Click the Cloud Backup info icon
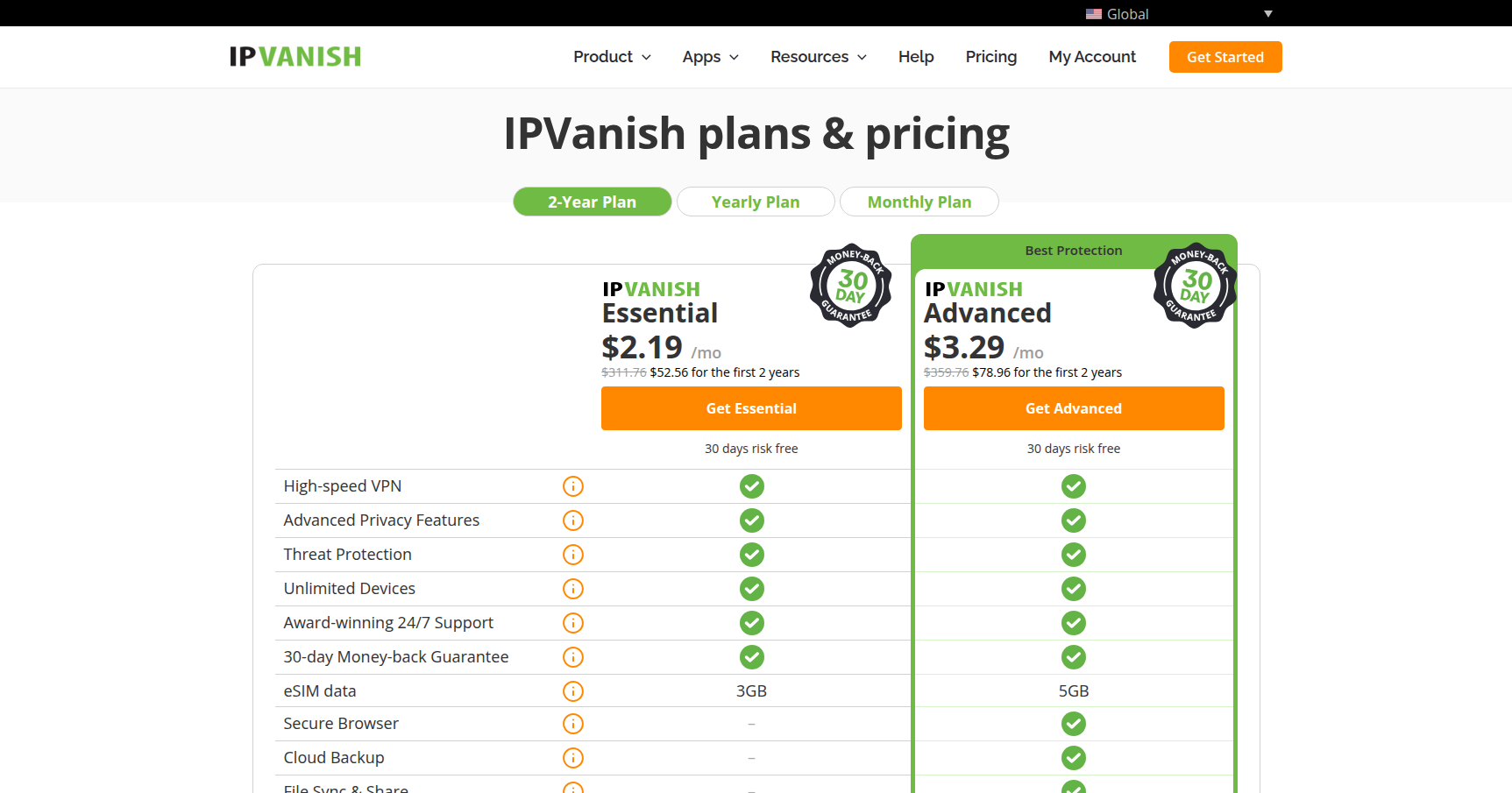 pos(572,758)
